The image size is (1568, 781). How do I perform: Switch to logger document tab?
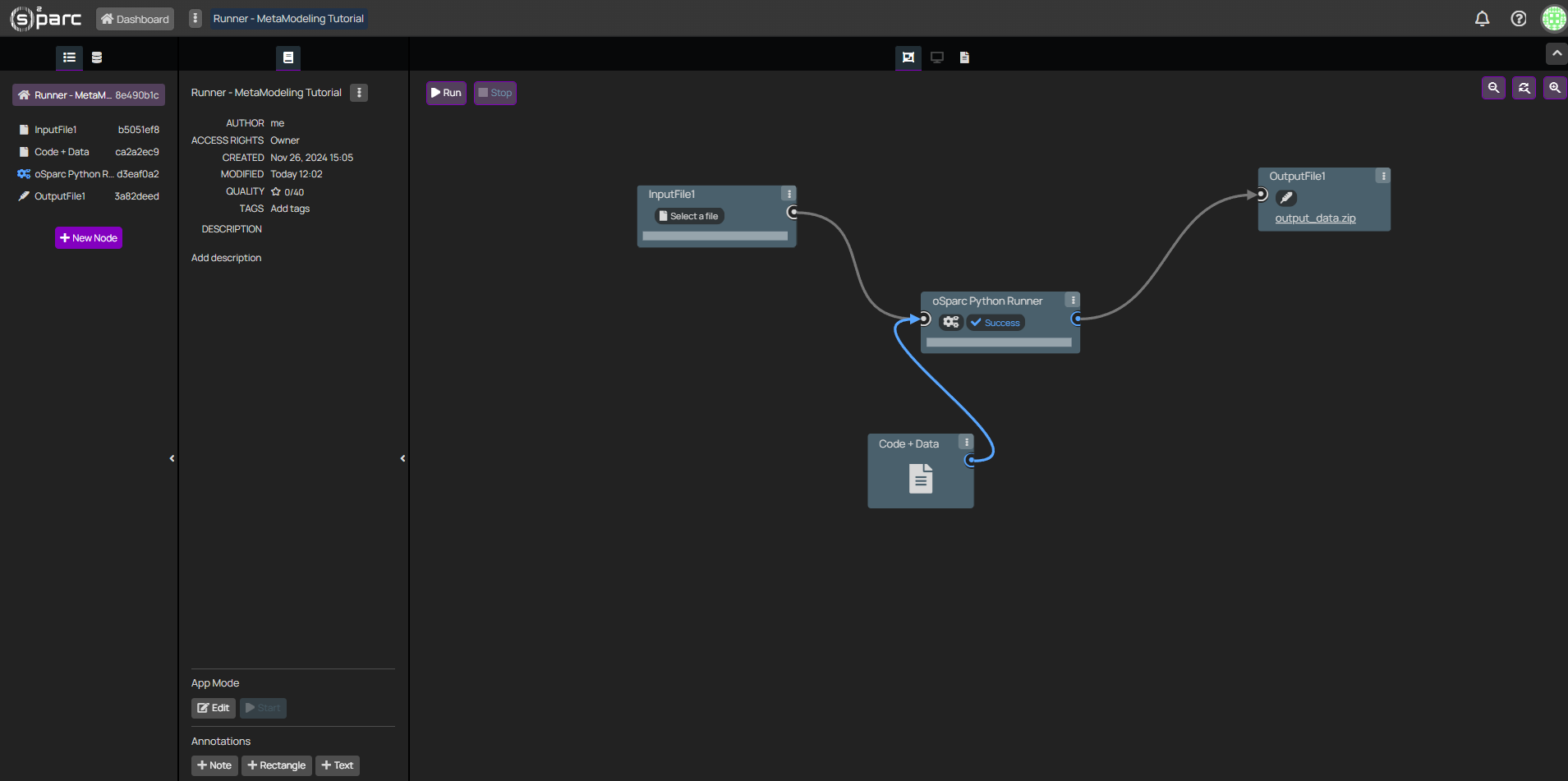(x=964, y=57)
